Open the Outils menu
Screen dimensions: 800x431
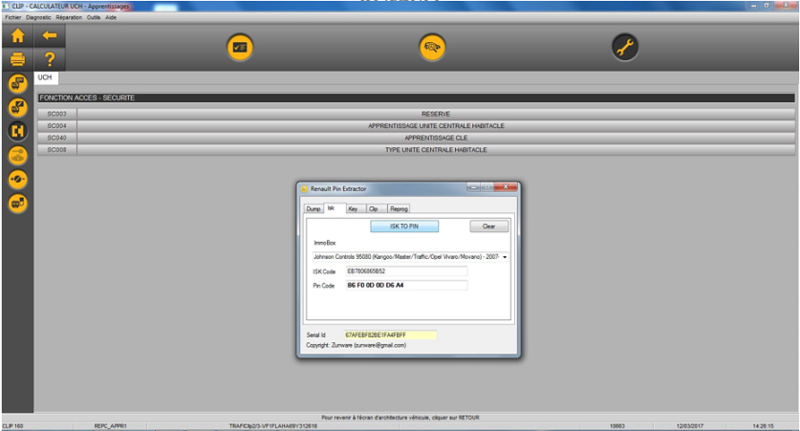tap(93, 17)
